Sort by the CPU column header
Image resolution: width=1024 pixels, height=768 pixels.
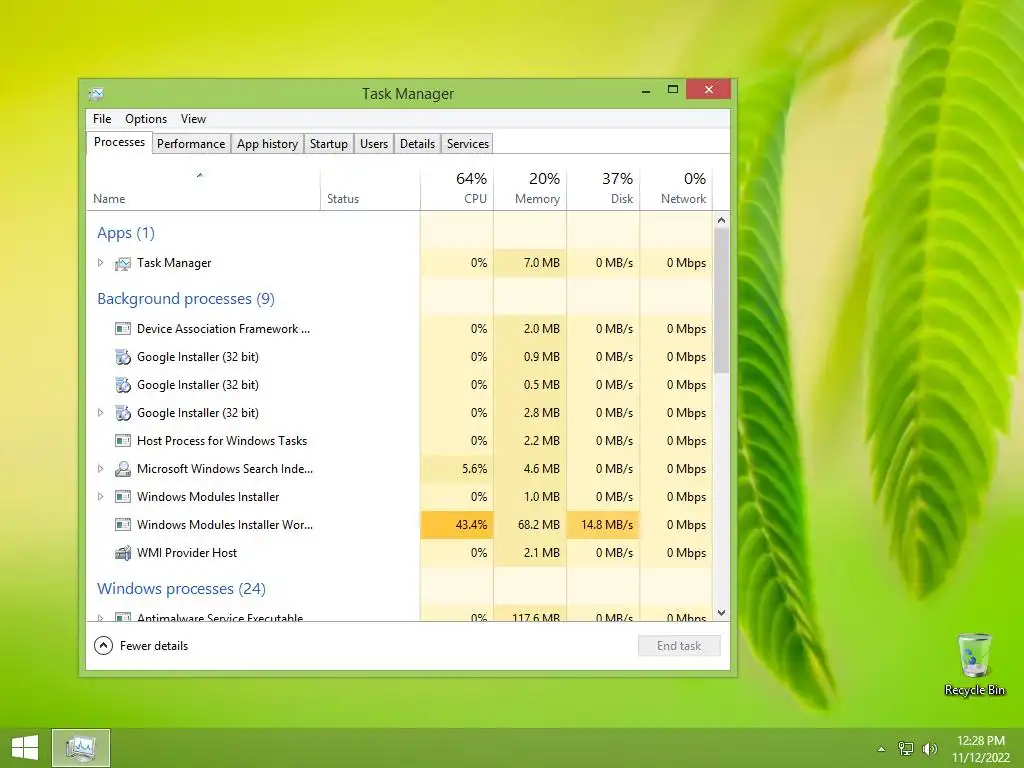click(457, 189)
